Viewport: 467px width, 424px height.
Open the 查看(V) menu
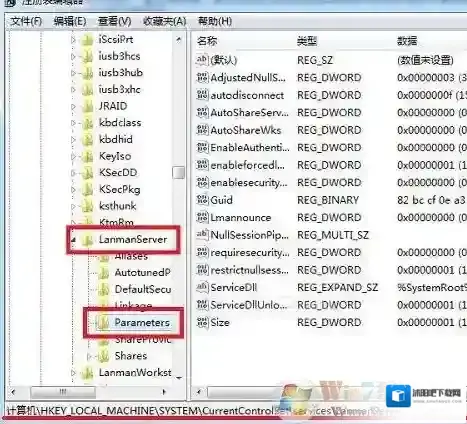click(114, 22)
